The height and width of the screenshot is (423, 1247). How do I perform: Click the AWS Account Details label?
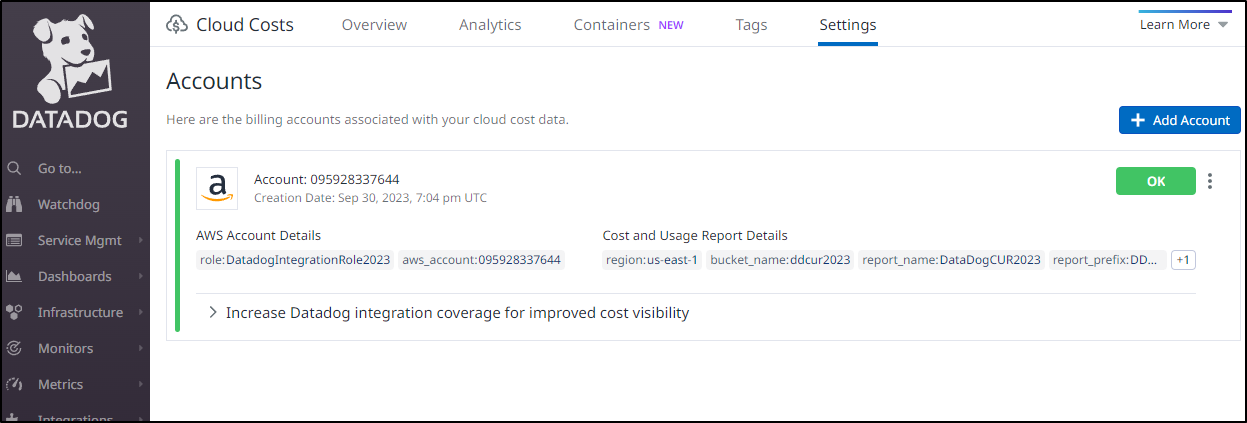(x=259, y=236)
